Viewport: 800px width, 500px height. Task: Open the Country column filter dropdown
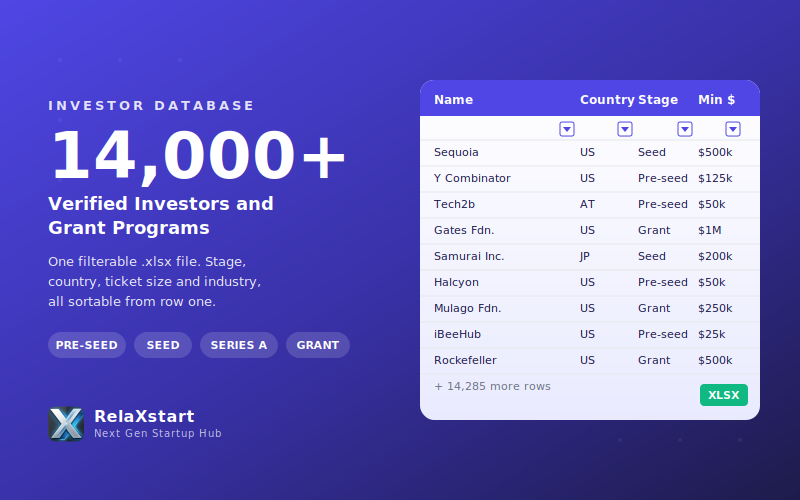pos(625,129)
